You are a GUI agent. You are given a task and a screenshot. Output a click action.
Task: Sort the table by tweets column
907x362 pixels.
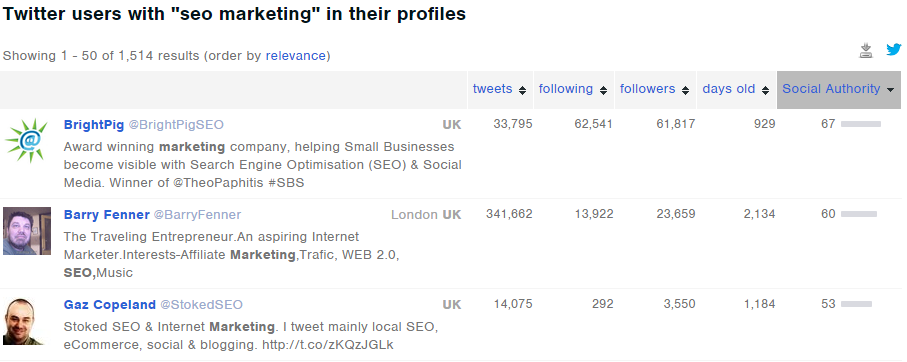click(x=492, y=88)
